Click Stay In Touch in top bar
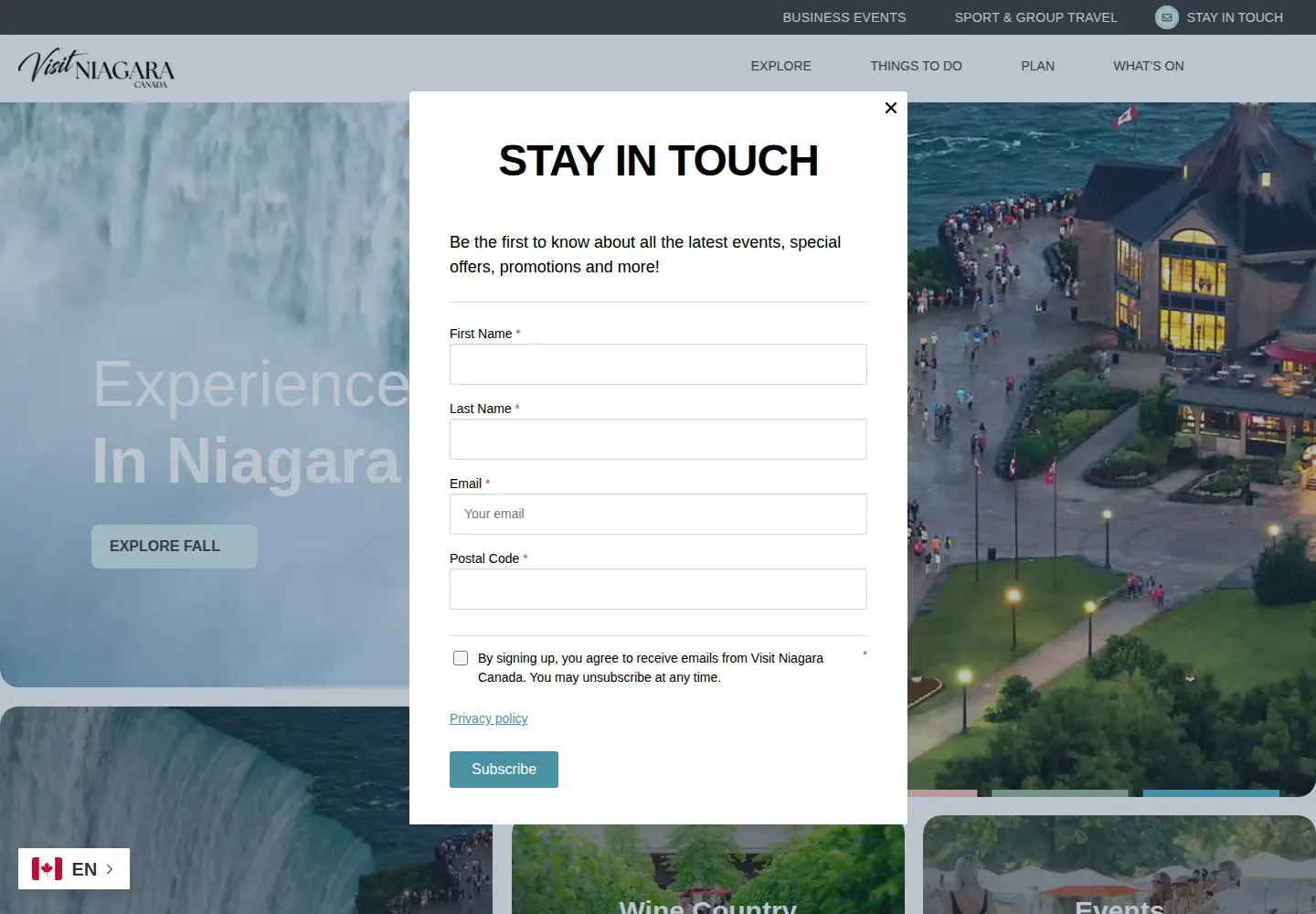The width and height of the screenshot is (1316, 914). pos(1235,17)
